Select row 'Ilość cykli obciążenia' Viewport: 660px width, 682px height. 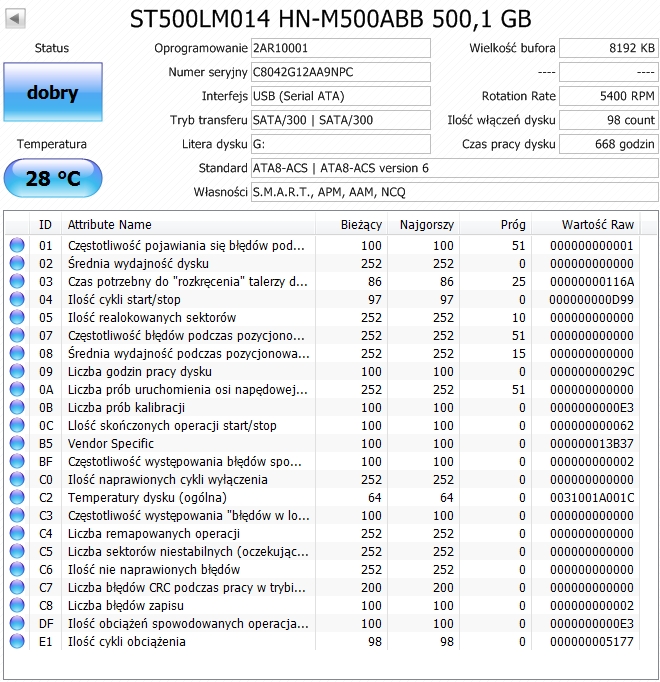pyautogui.click(x=322, y=642)
